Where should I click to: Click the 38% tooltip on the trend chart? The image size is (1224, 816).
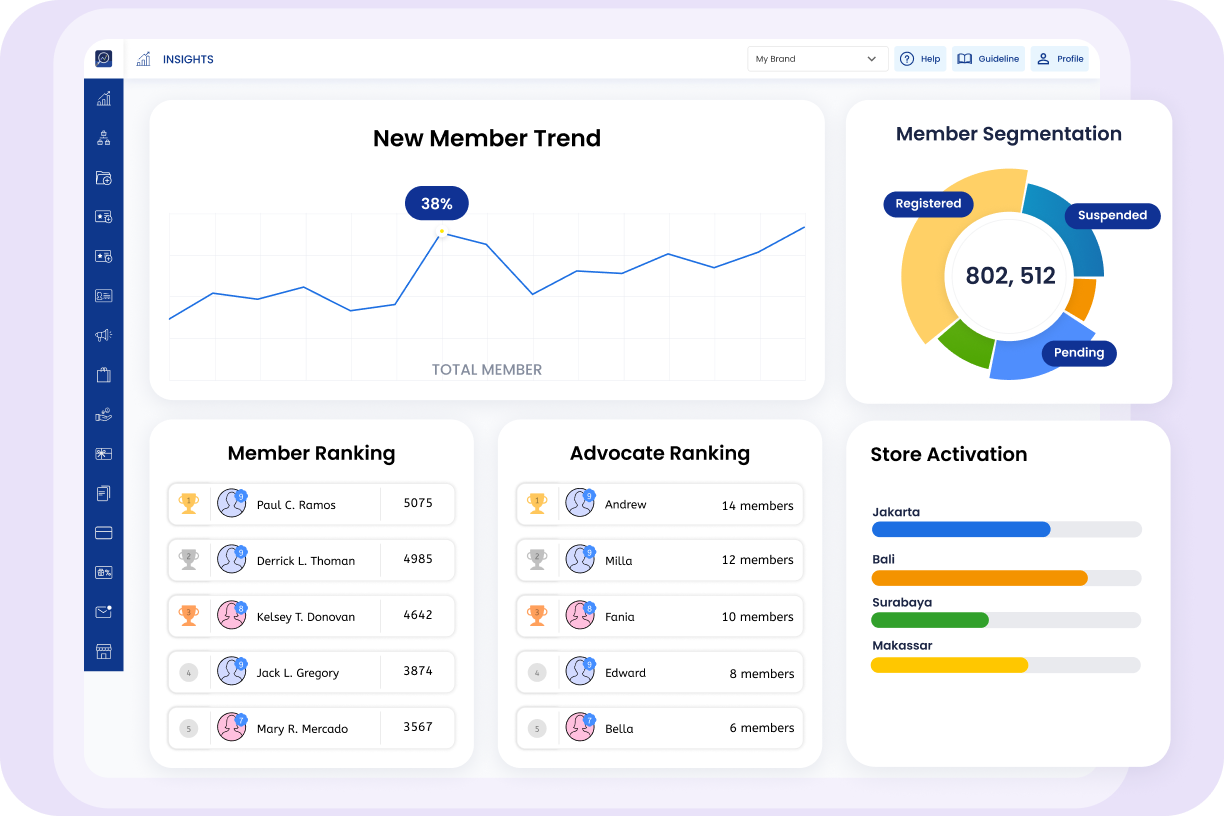pos(437,204)
